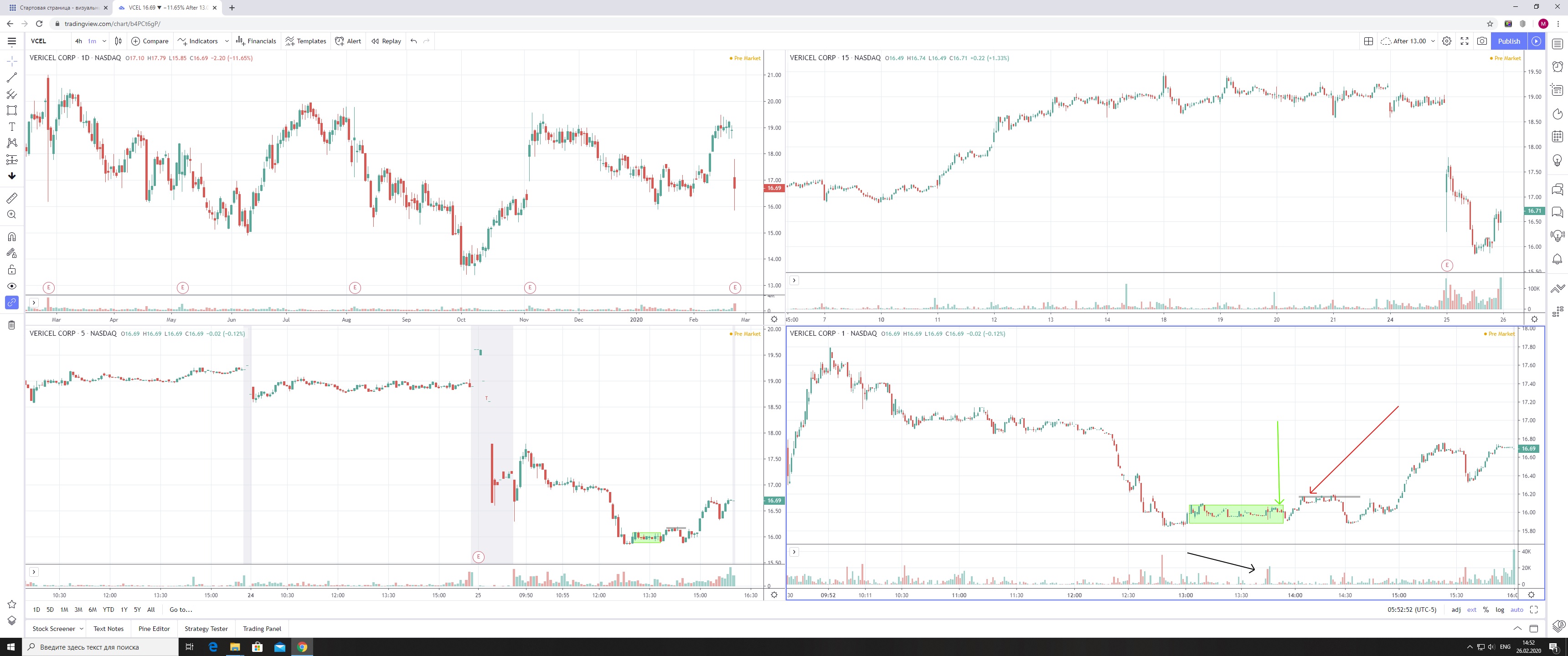Screen dimensions: 1568x656
Task: Take a chart snapshot with camera icon
Action: (x=1482, y=41)
